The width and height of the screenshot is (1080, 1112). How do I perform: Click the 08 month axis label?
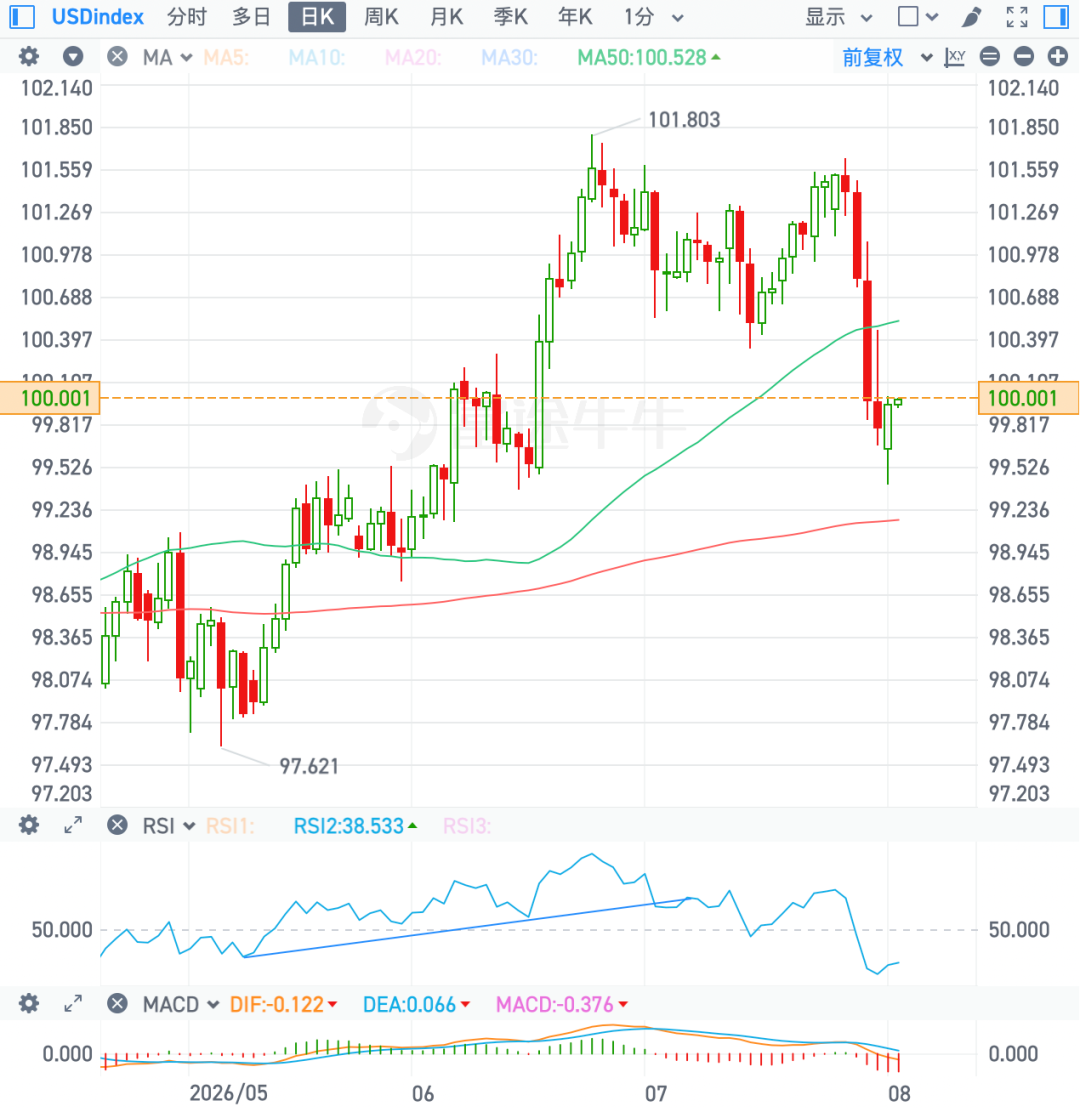point(899,1094)
